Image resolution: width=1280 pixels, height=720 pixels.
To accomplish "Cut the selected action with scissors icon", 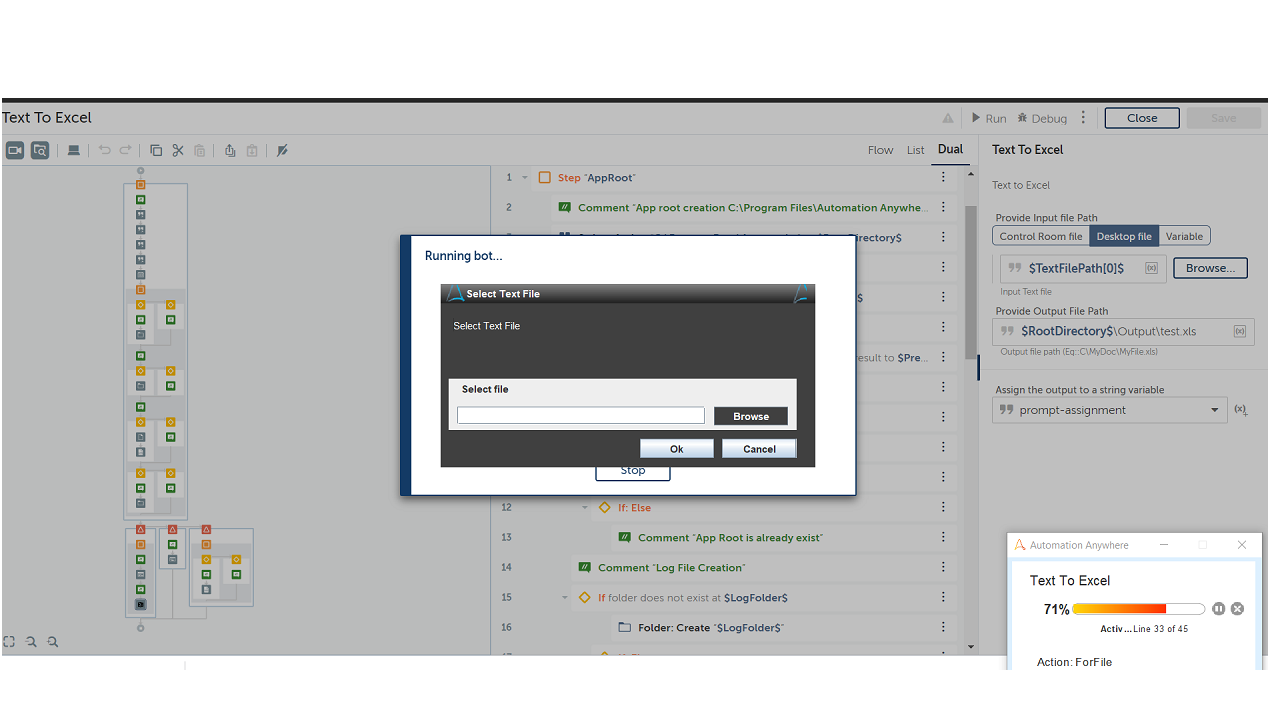I will [x=178, y=150].
